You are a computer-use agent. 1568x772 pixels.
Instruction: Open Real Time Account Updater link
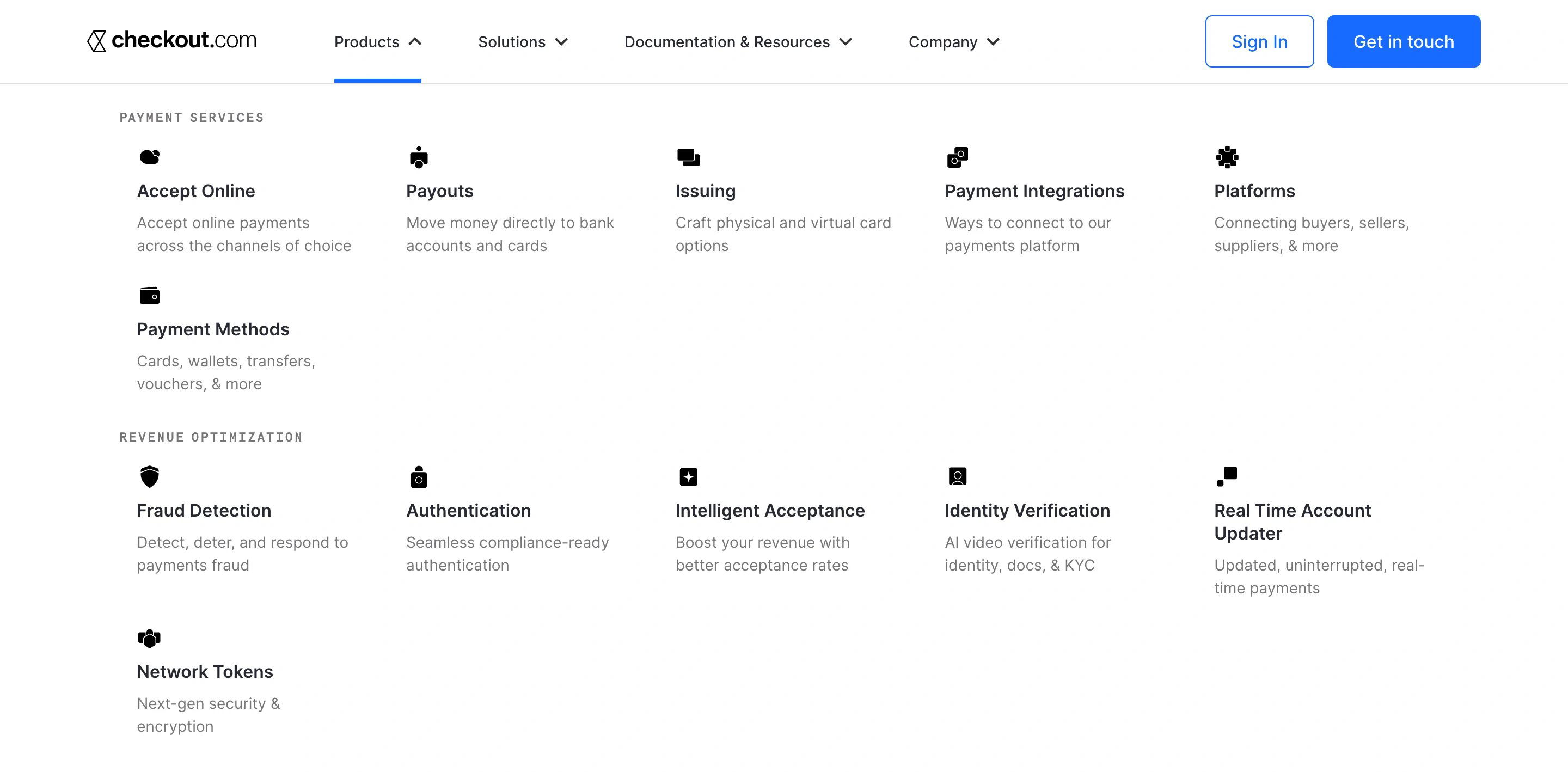[1293, 522]
